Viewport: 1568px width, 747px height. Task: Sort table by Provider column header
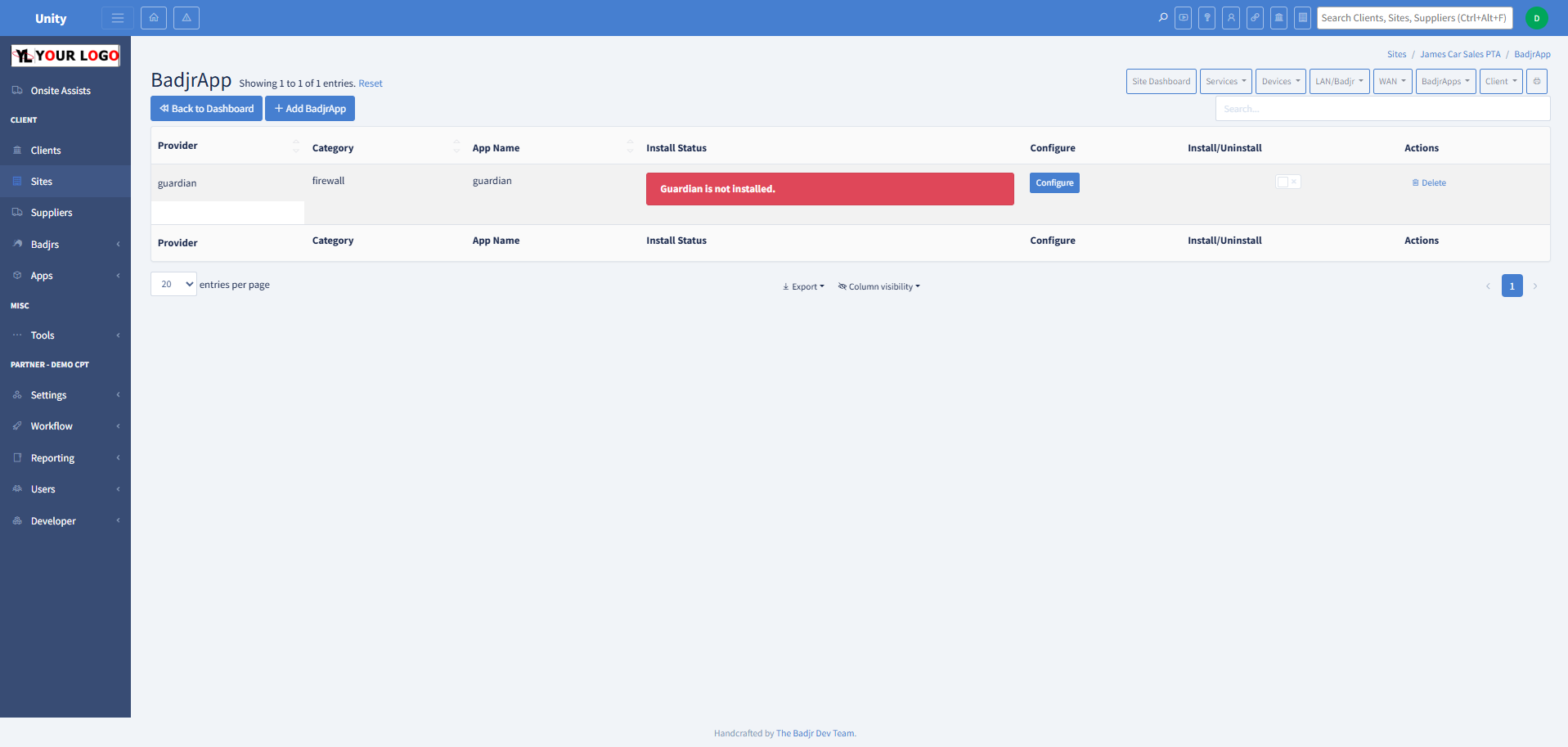coord(227,146)
